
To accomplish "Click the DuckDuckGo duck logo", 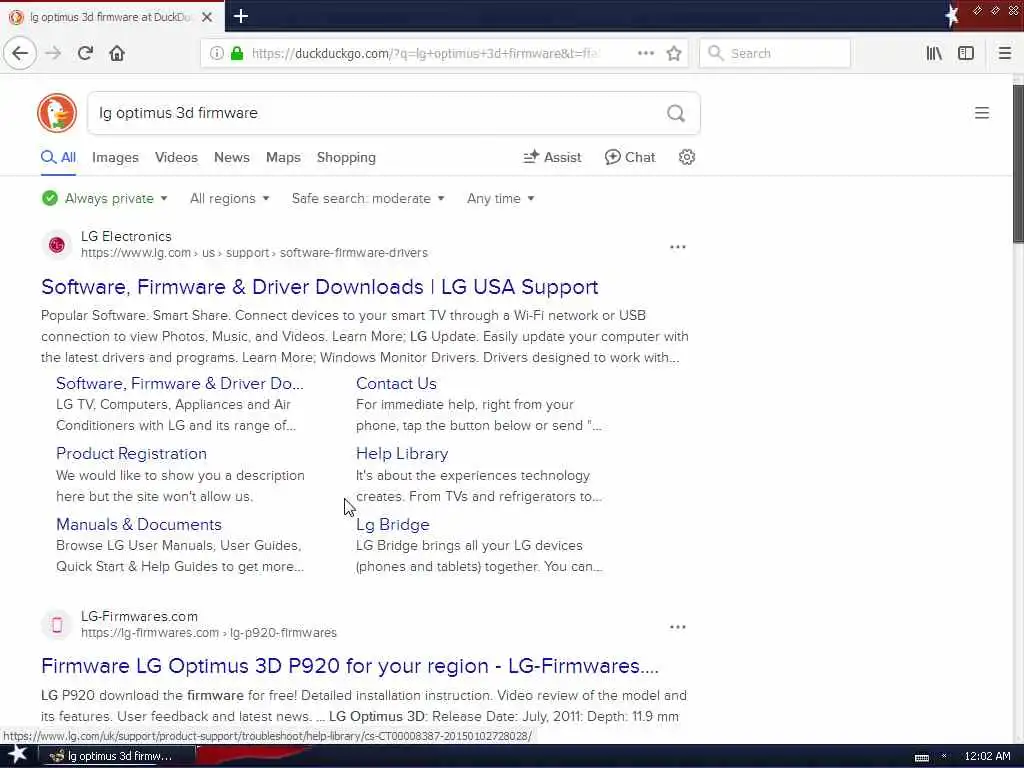I will (57, 112).
